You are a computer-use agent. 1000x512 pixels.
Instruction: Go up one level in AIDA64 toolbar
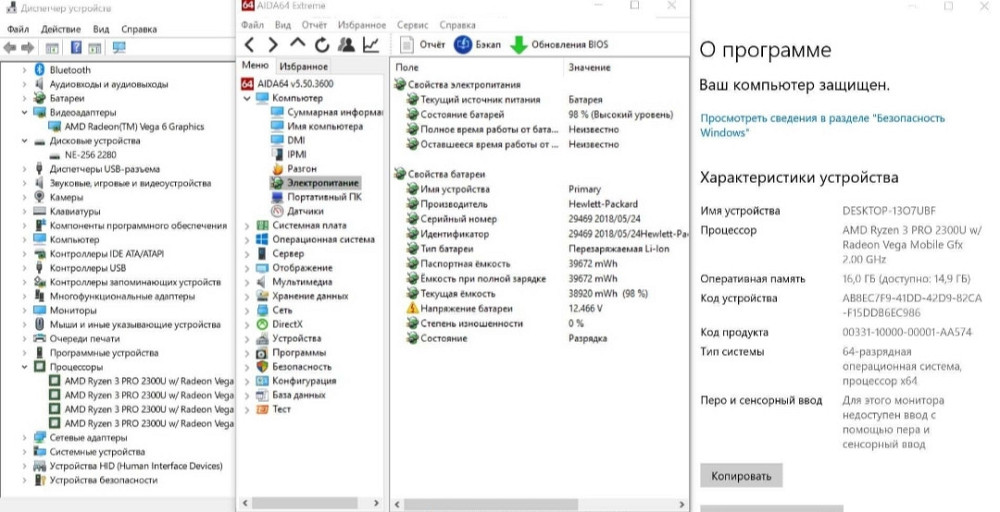tap(297, 44)
